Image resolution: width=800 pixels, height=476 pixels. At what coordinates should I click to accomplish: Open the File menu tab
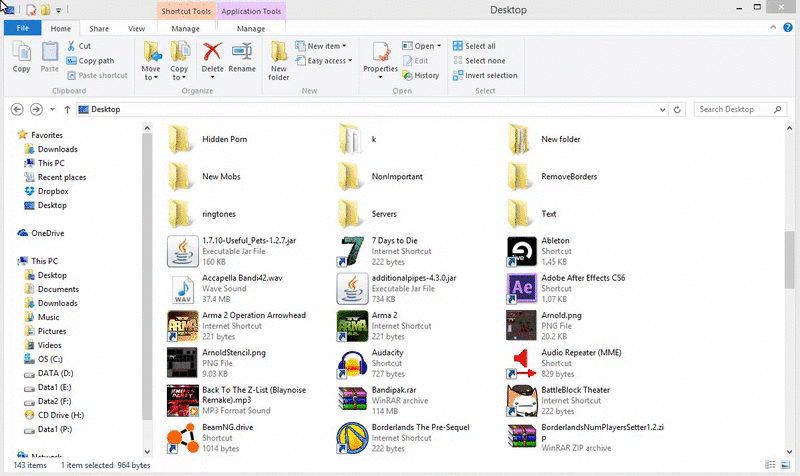(22, 28)
